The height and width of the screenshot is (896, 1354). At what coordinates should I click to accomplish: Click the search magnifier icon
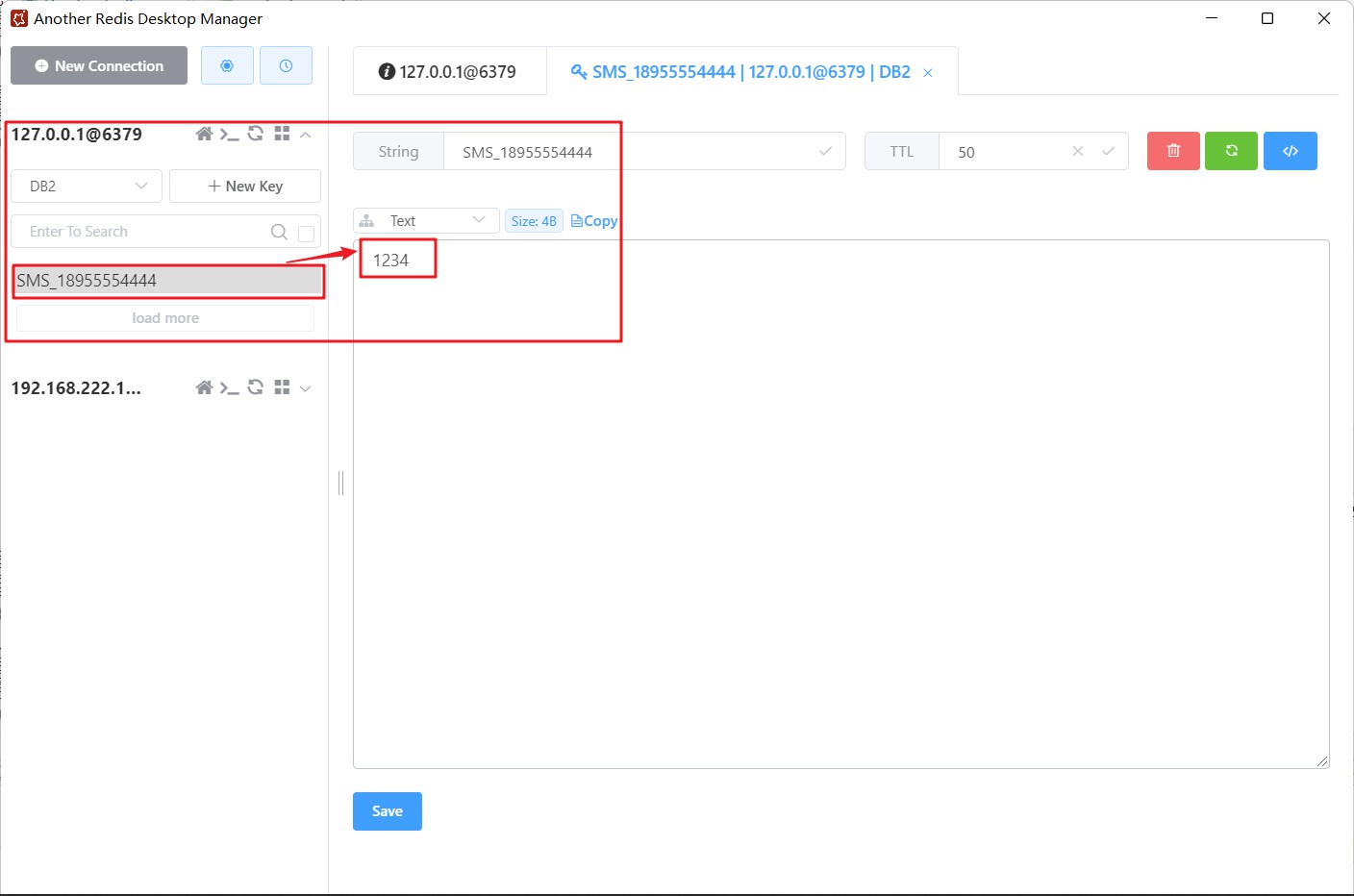coord(279,232)
